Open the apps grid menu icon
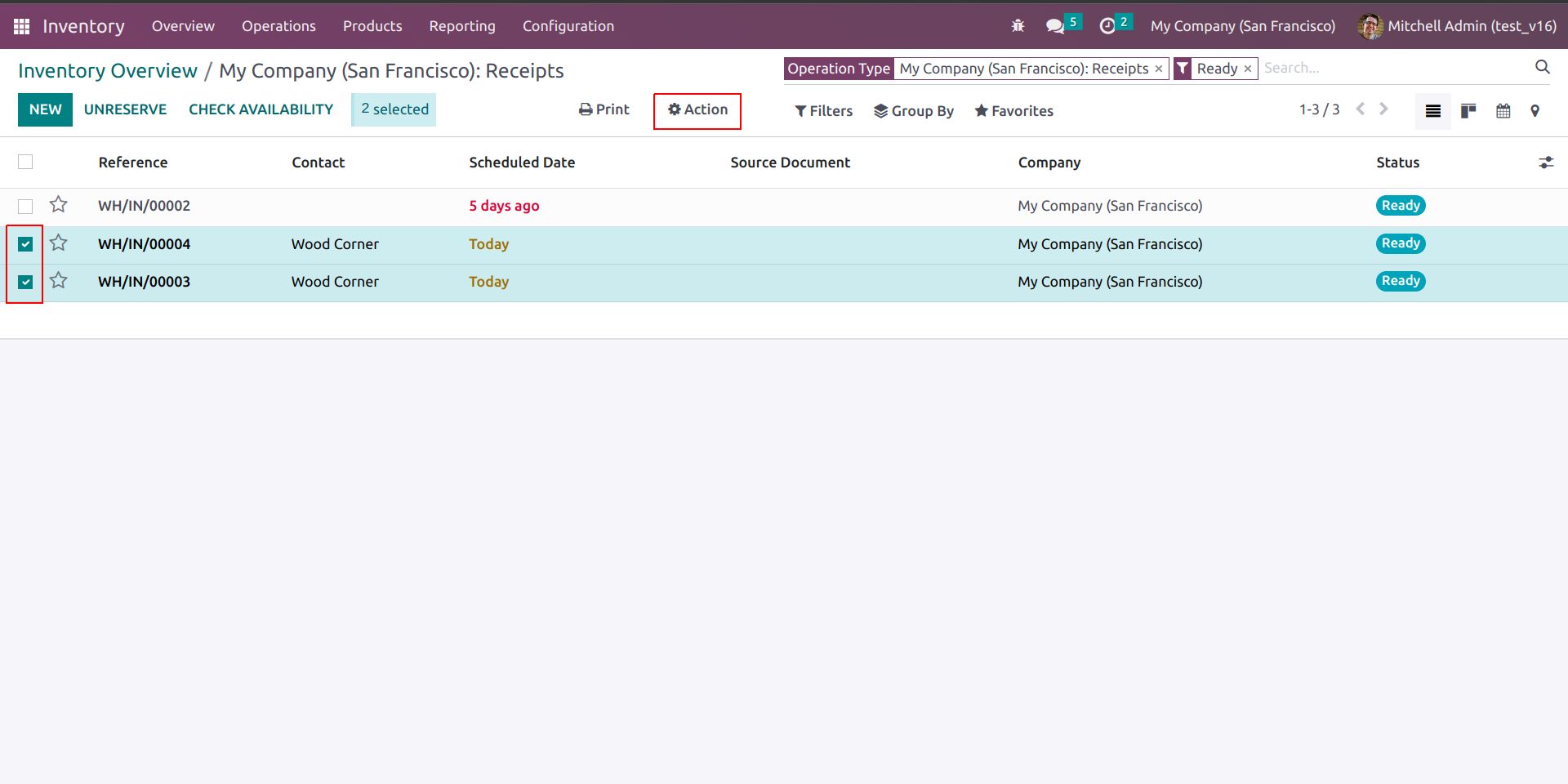 (22, 26)
